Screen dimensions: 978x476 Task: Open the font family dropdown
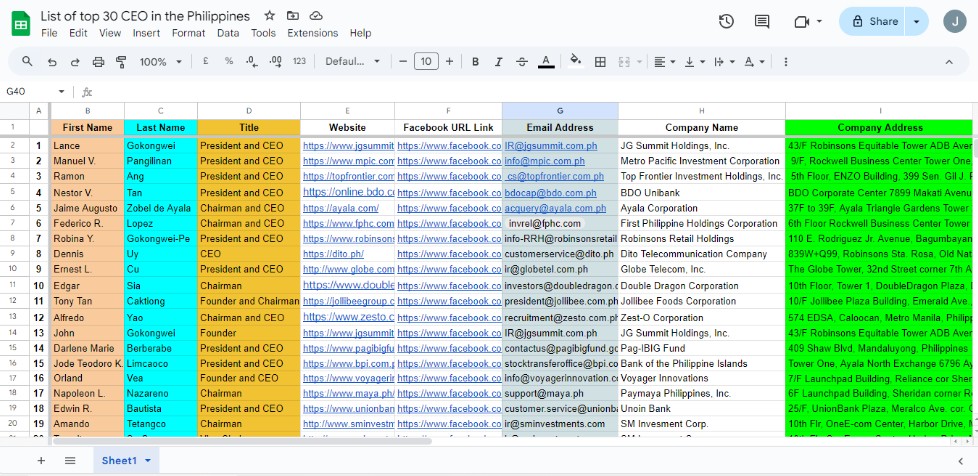(x=352, y=61)
